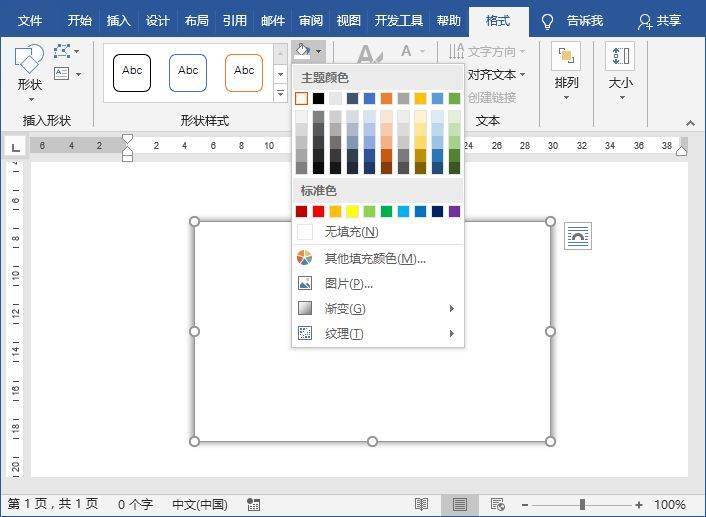Switch to Print Layout view

click(x=460, y=504)
